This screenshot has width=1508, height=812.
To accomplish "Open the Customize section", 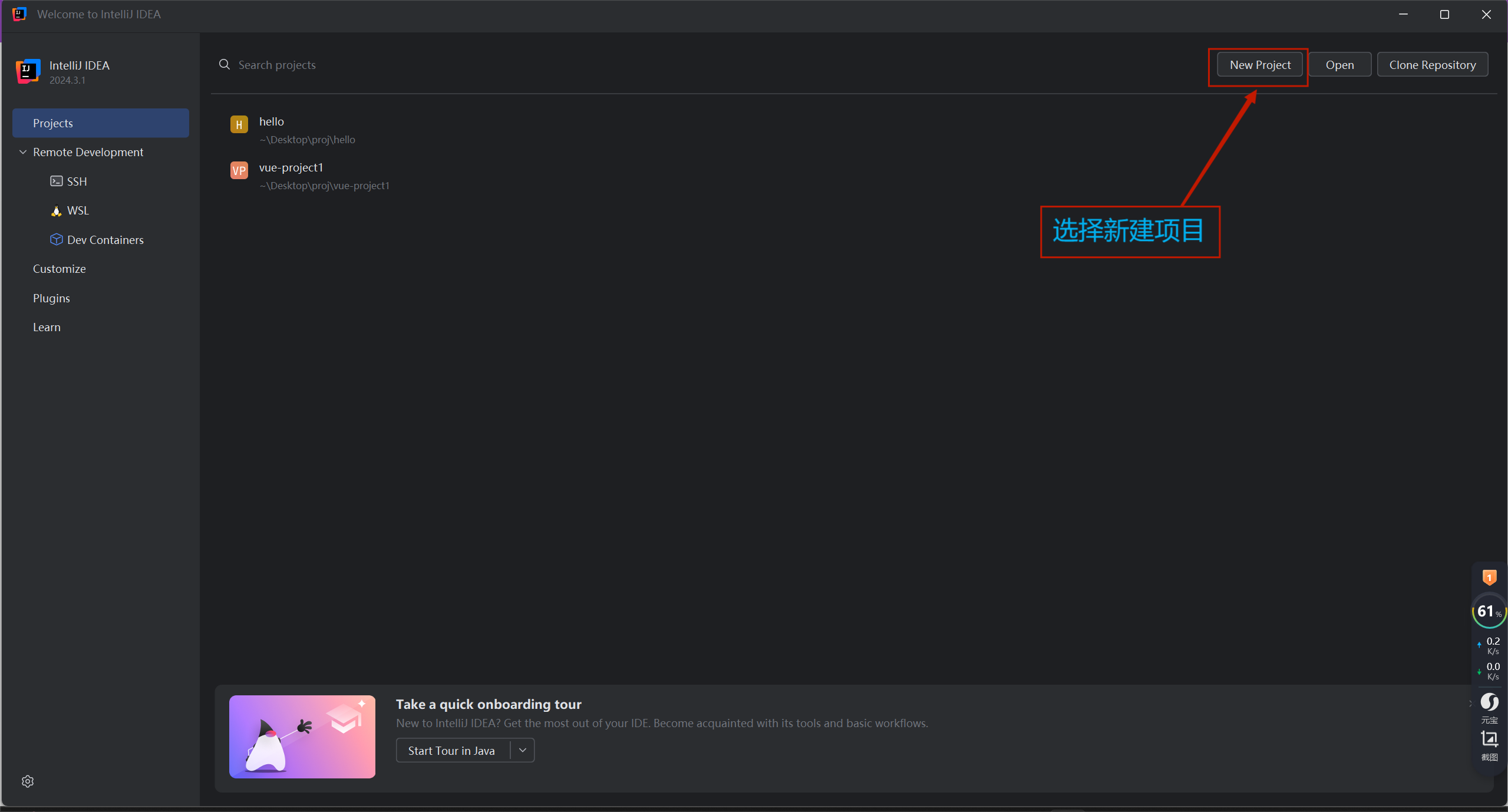I will [59, 269].
